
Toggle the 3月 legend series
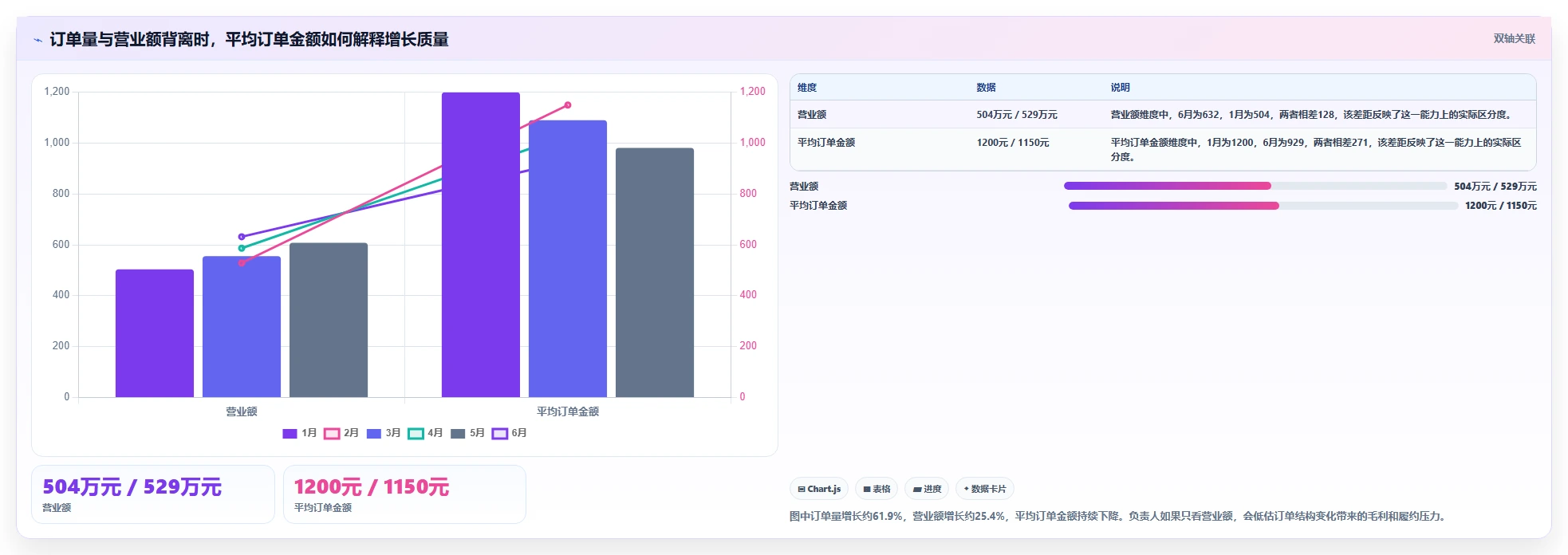coord(384,433)
